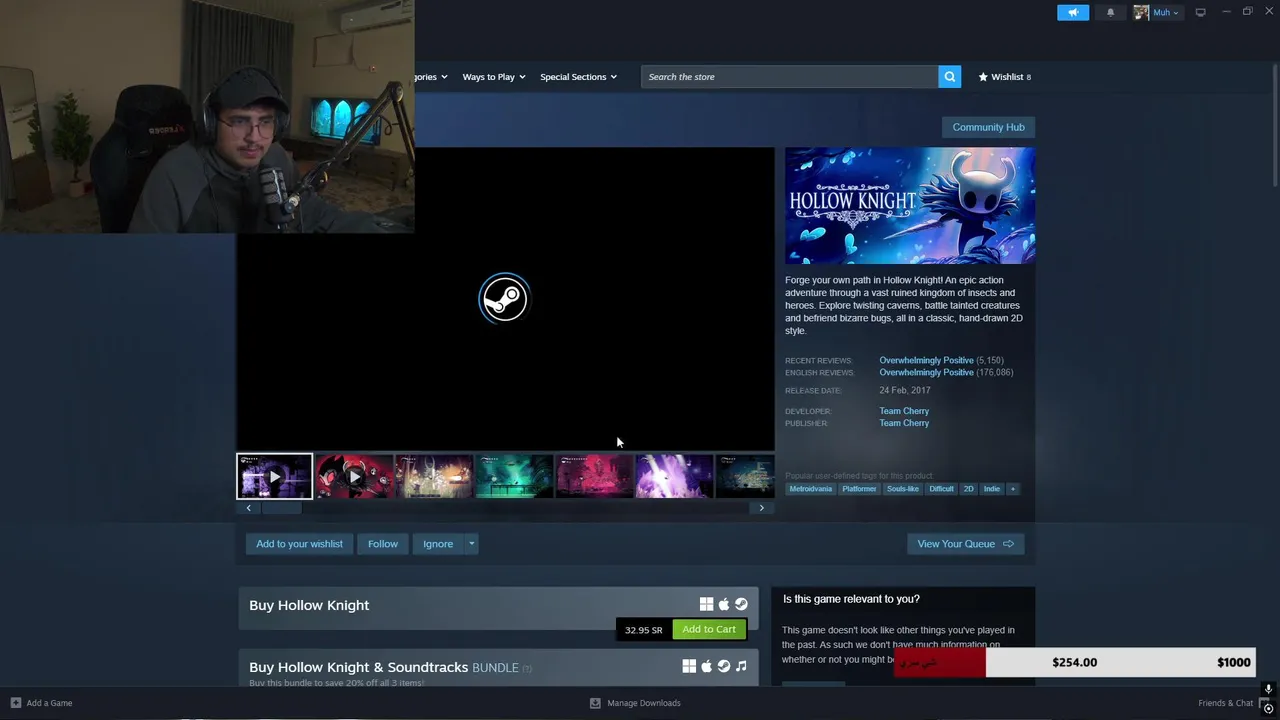The height and width of the screenshot is (720, 1280).
Task: Select the Platformer tag
Action: 859,489
